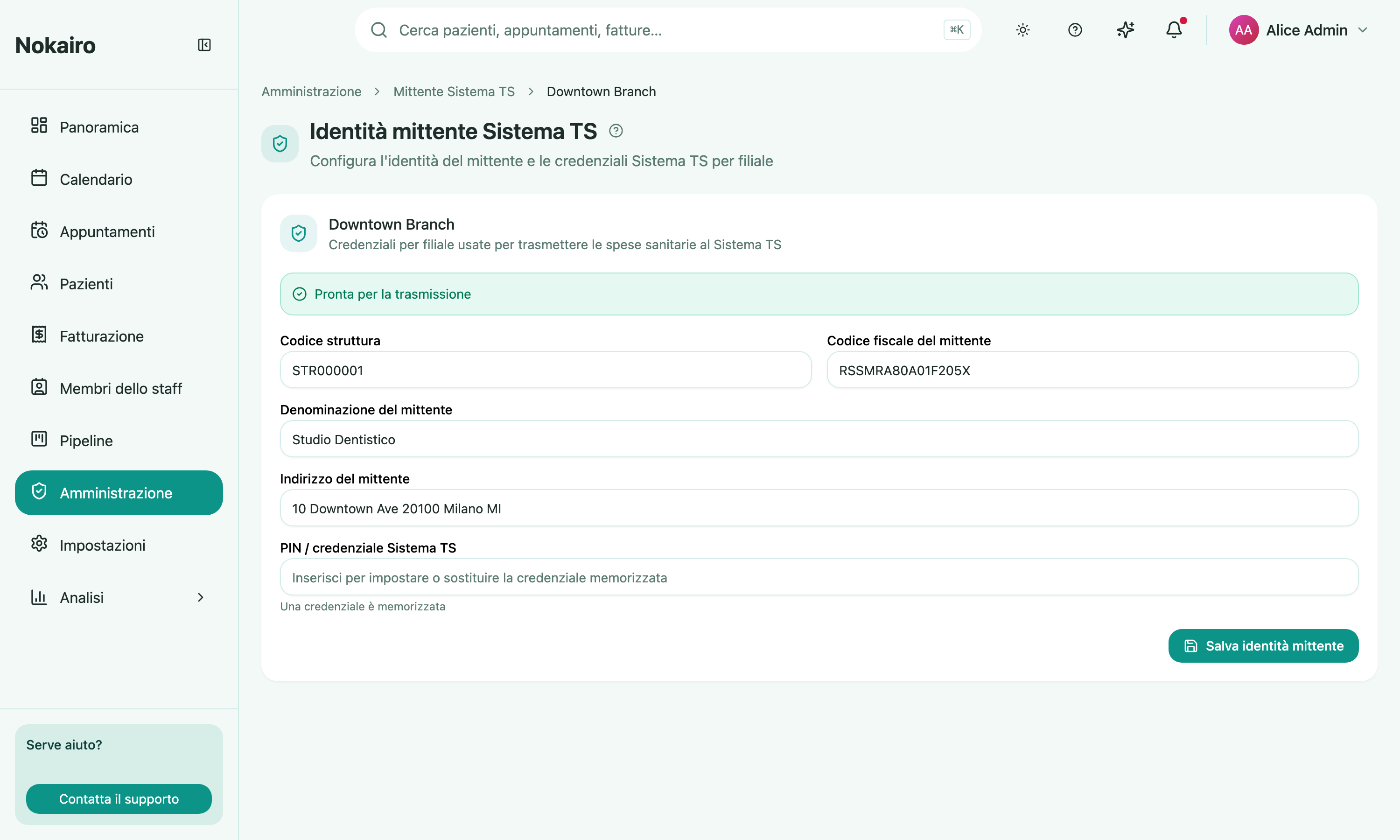
Task: Focus the PIN / credenziale Sistema TS field
Action: pyautogui.click(x=819, y=577)
